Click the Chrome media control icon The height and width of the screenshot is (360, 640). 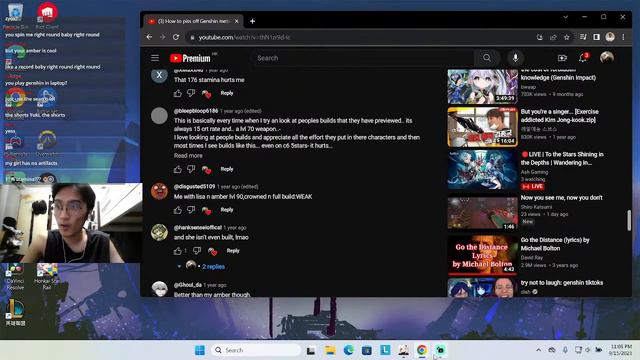[x=583, y=37]
